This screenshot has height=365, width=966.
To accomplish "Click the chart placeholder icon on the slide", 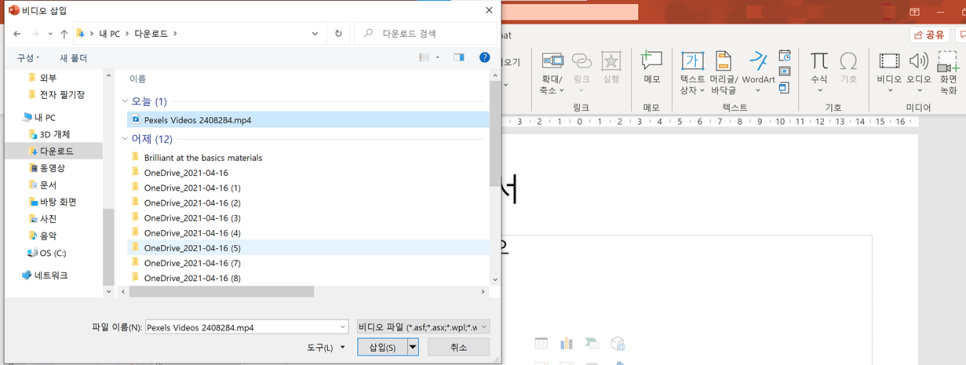I will [566, 343].
